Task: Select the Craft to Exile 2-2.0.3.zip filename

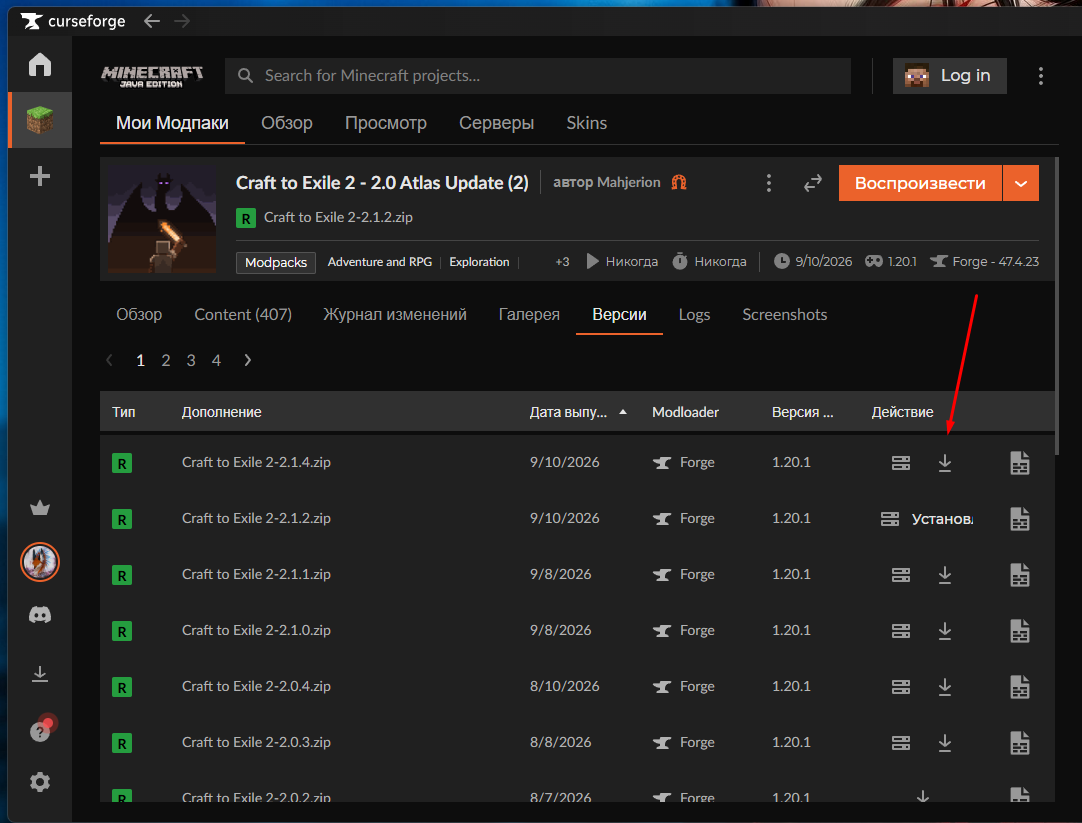Action: [x=256, y=742]
